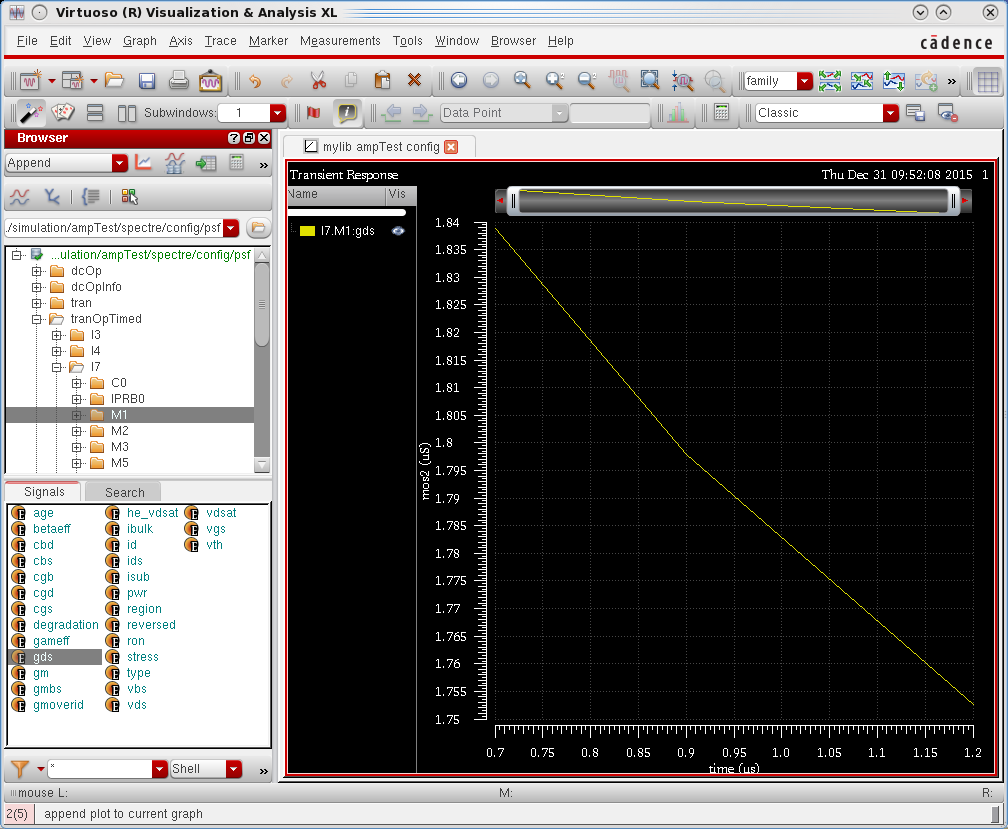Click the right handle of the zoom slider
Screen dimensions: 1008x829
(953, 201)
